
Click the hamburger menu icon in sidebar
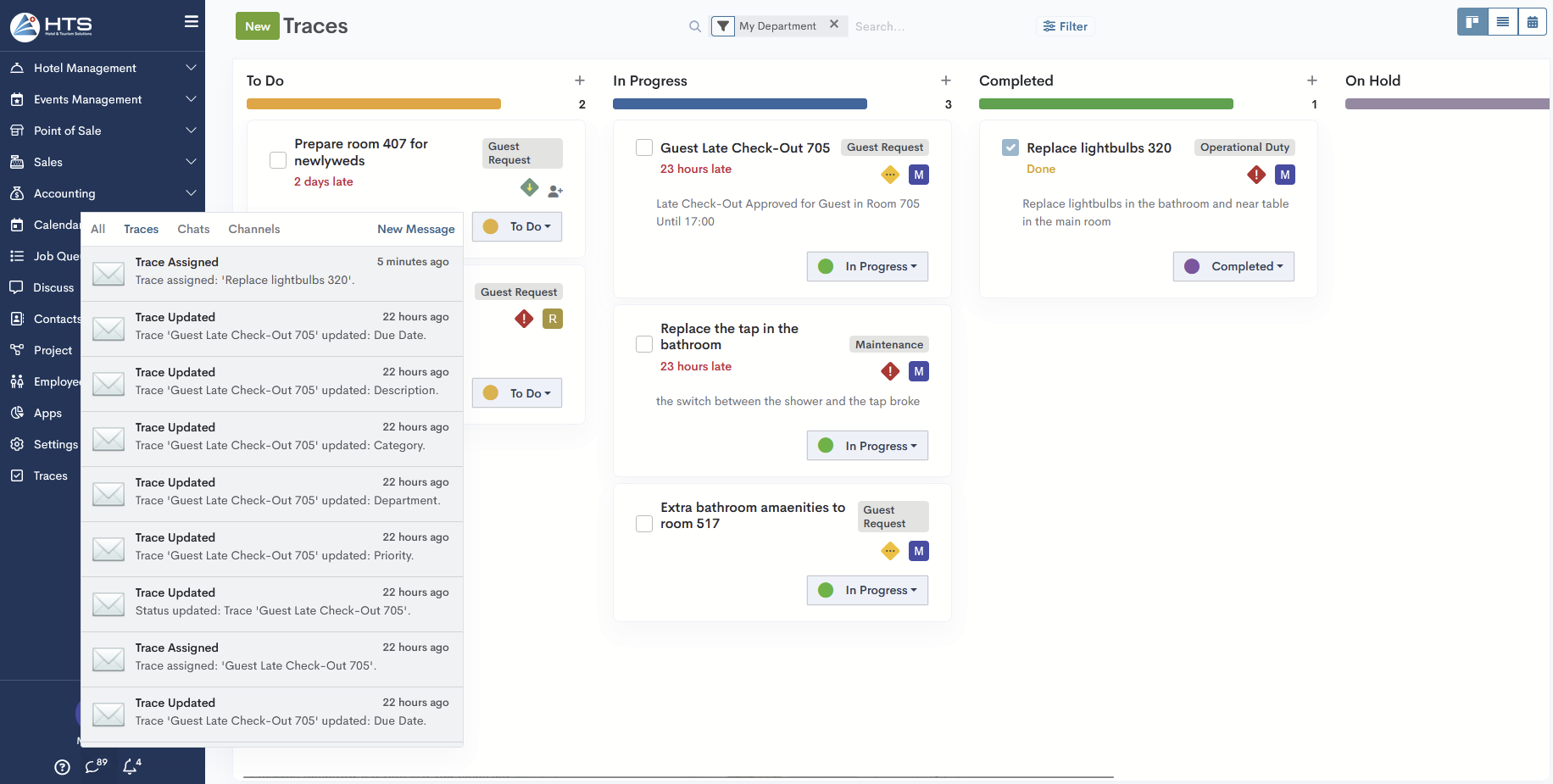(x=192, y=22)
